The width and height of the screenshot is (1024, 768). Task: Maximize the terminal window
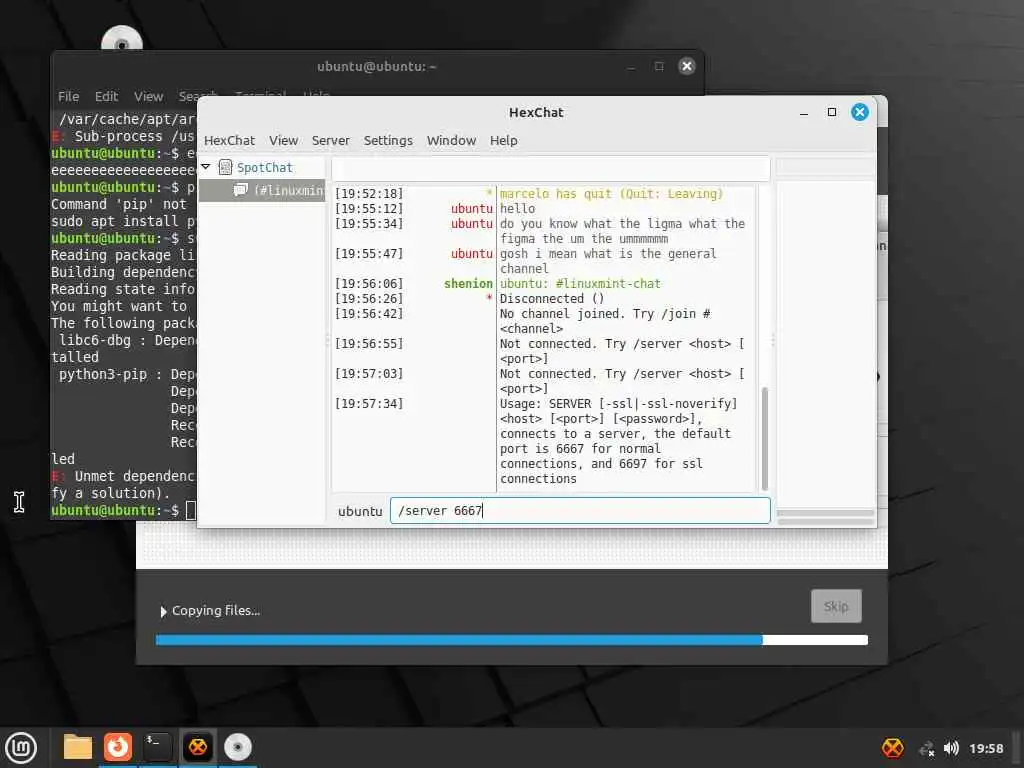[x=659, y=66]
